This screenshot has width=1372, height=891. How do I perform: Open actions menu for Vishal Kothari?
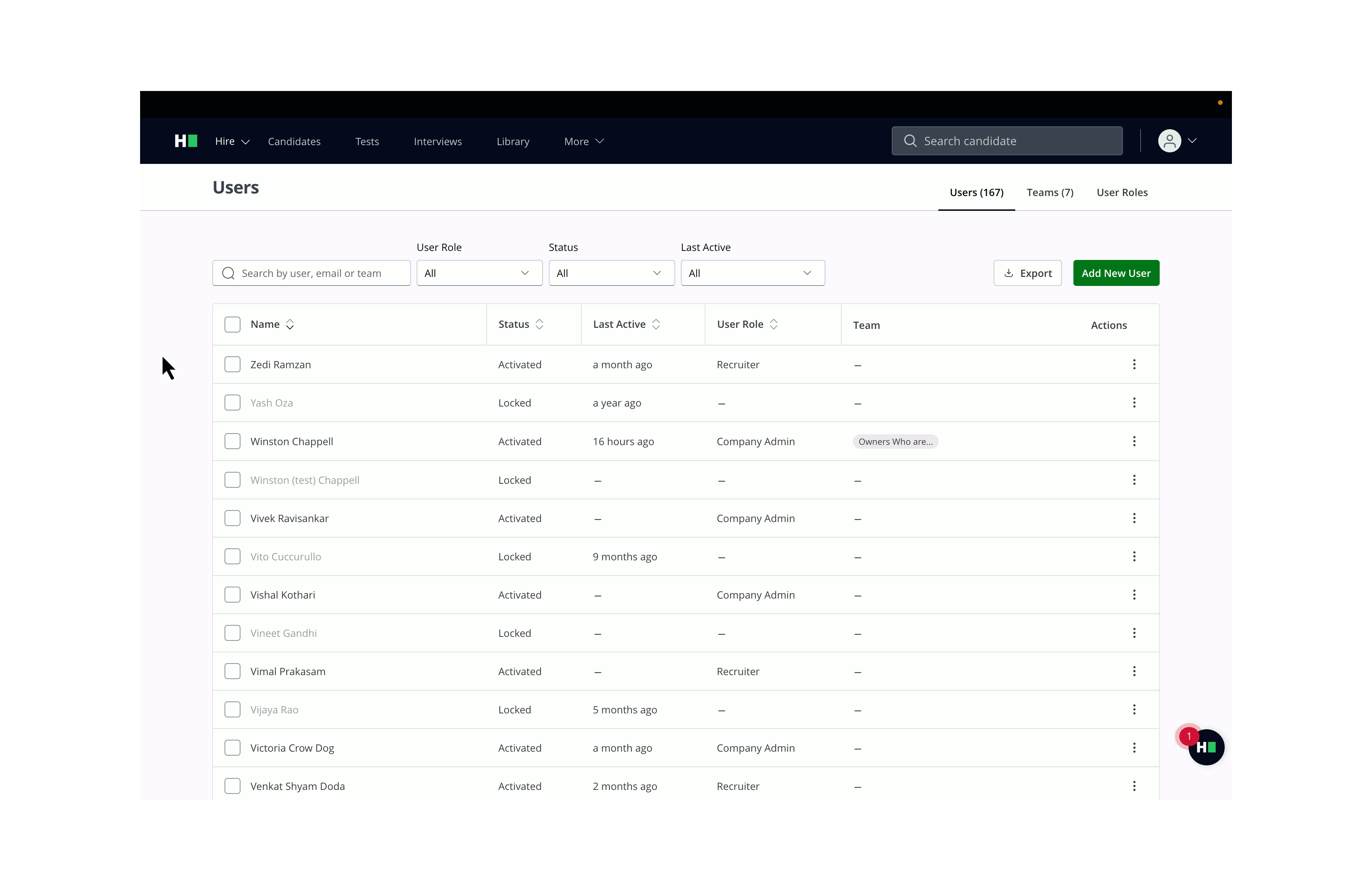[x=1134, y=595]
